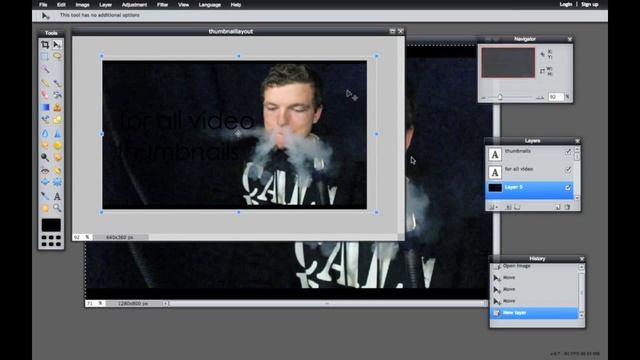Toggle visibility of Layer 5
This screenshot has width=640, height=360.
click(x=568, y=187)
